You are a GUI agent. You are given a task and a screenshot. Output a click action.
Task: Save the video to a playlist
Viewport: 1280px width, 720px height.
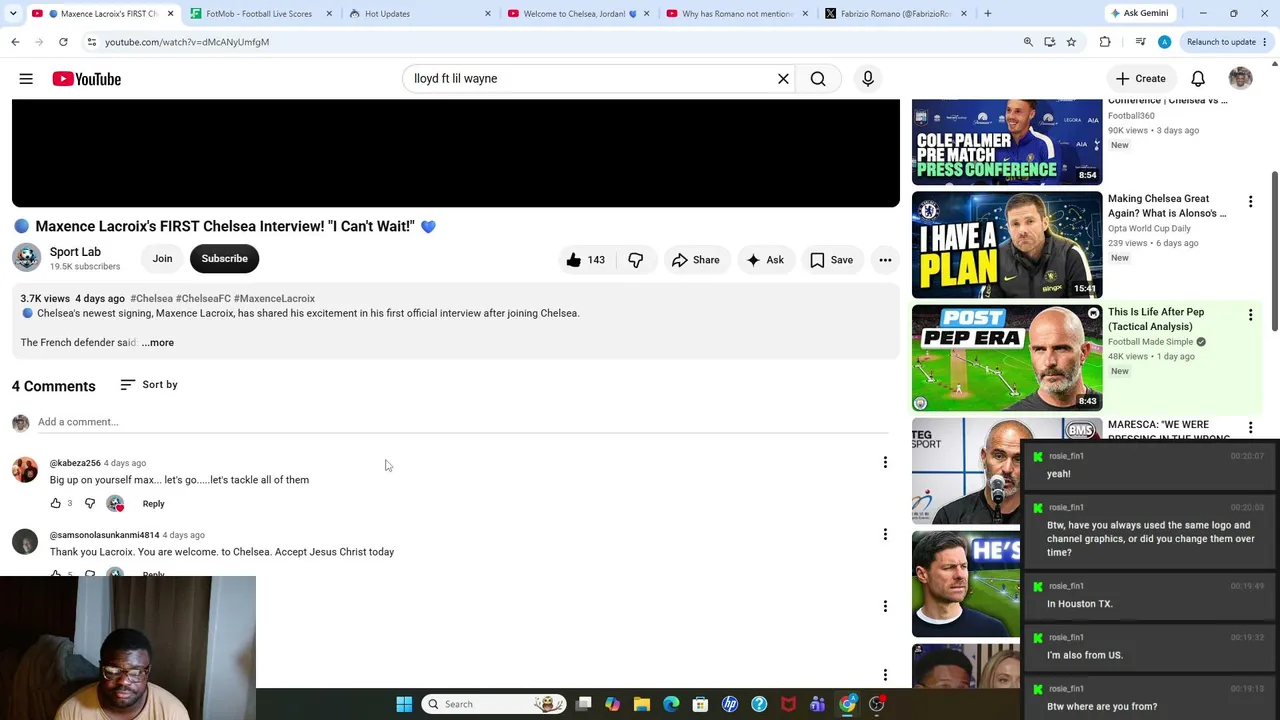[831, 260]
